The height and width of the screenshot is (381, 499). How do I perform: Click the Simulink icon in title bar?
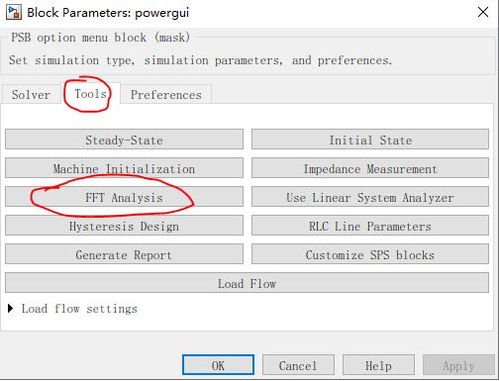pyautogui.click(x=14, y=12)
